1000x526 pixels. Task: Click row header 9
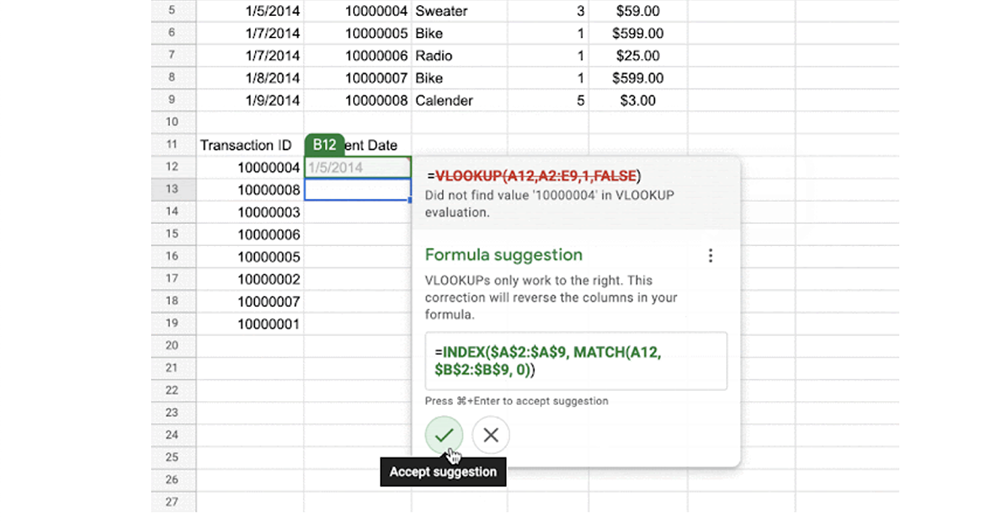[x=173, y=100]
